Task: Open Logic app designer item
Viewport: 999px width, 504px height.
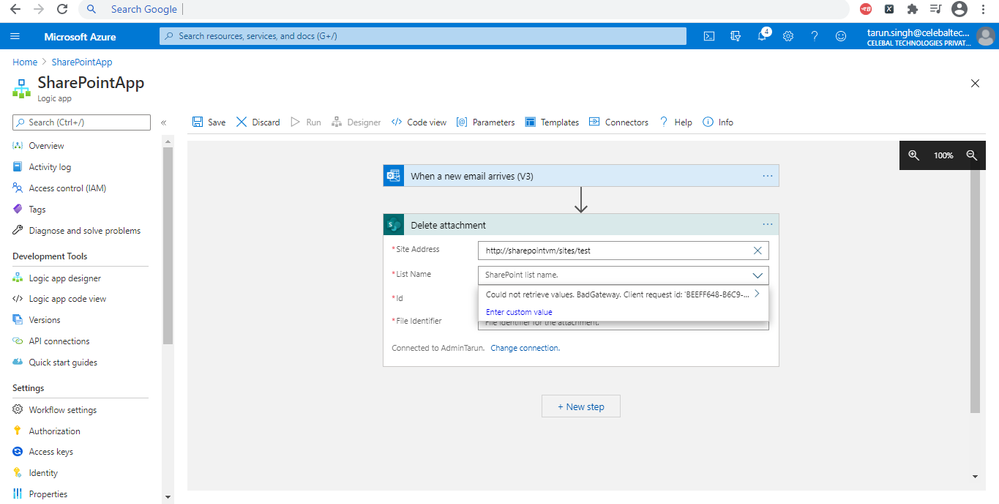Action: pyautogui.click(x=64, y=278)
